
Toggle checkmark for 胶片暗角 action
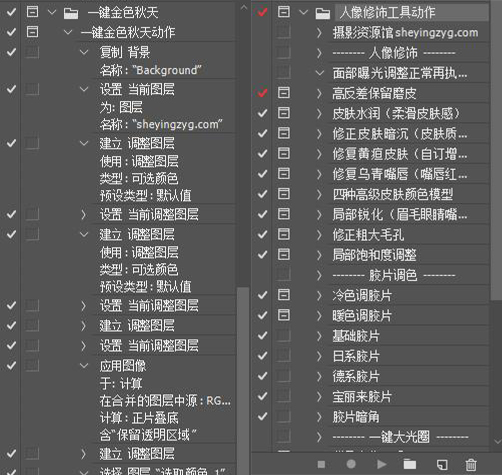coord(262,416)
